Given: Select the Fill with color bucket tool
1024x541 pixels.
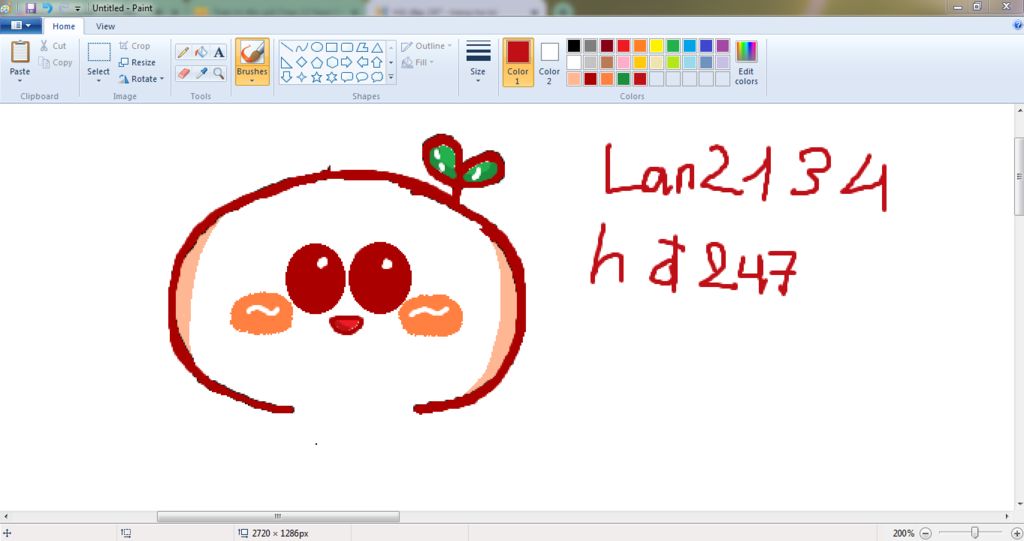Looking at the screenshot, I should point(201,52).
